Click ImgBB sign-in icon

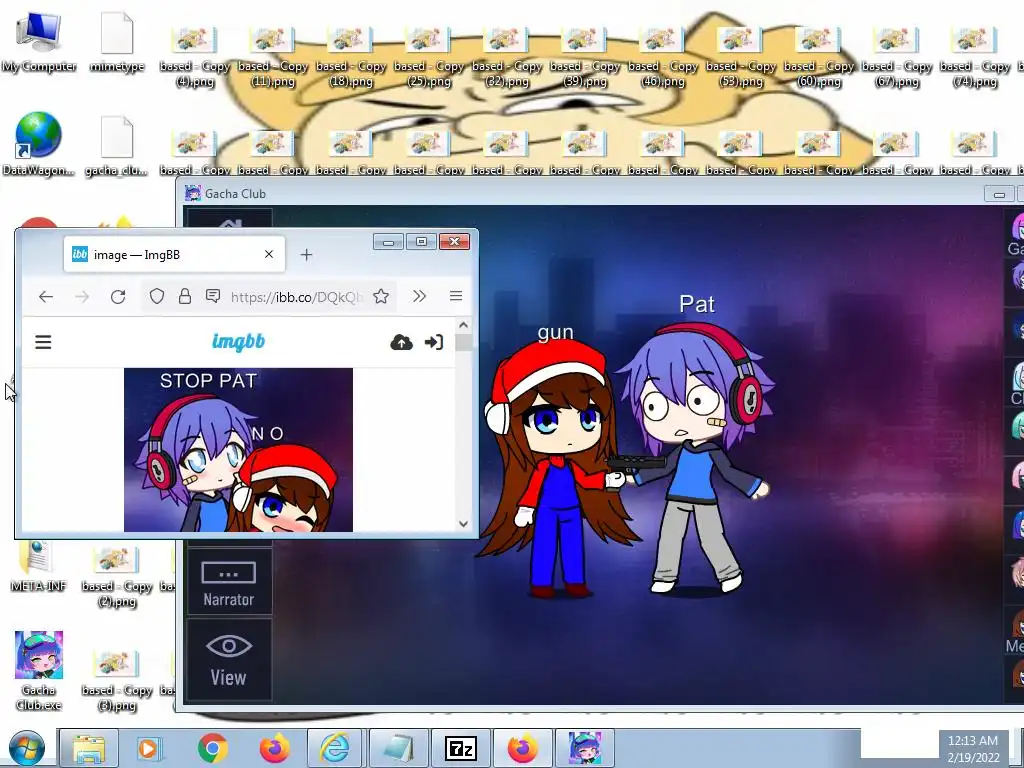434,342
